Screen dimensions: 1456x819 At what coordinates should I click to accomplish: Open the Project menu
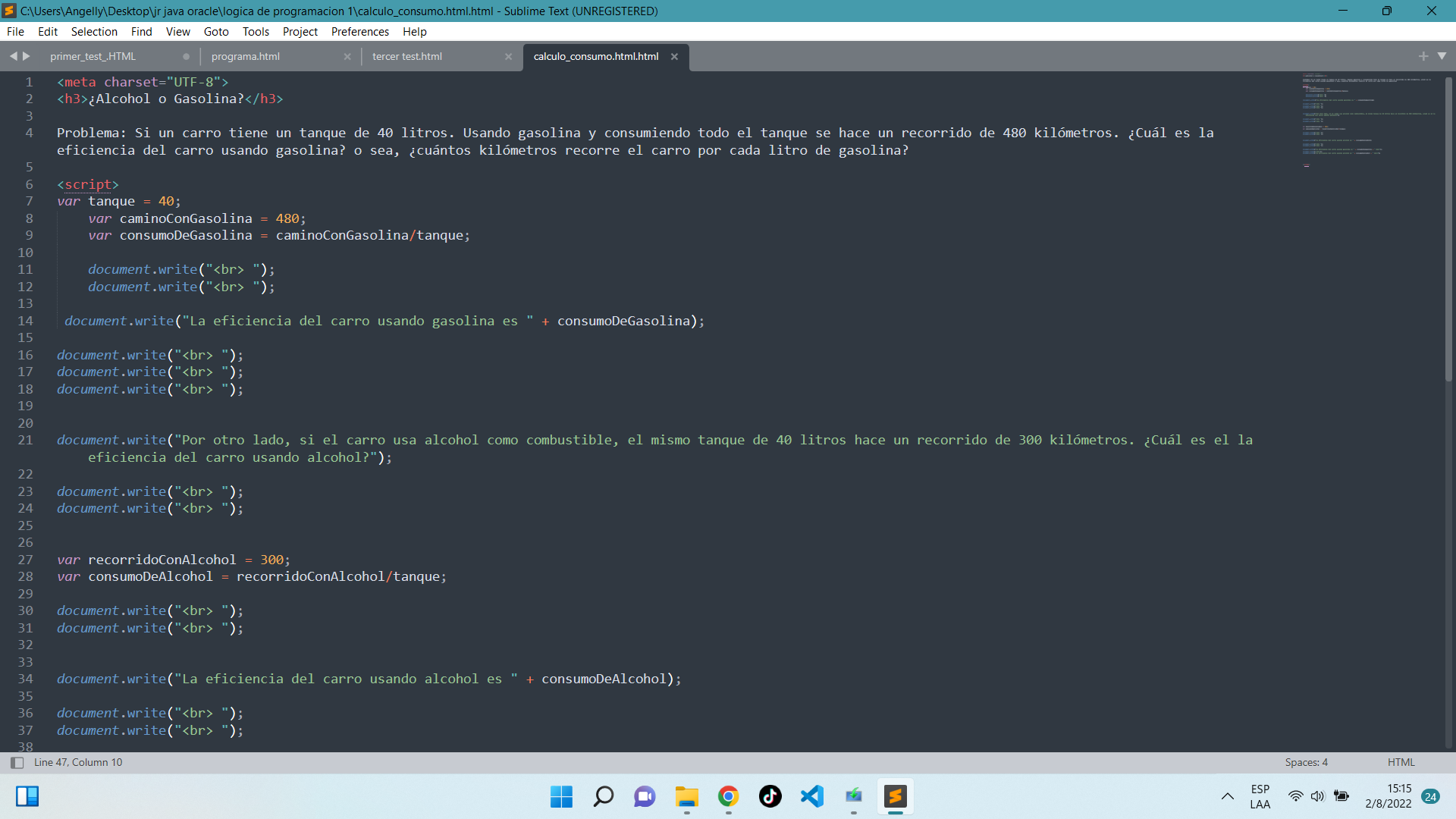300,32
